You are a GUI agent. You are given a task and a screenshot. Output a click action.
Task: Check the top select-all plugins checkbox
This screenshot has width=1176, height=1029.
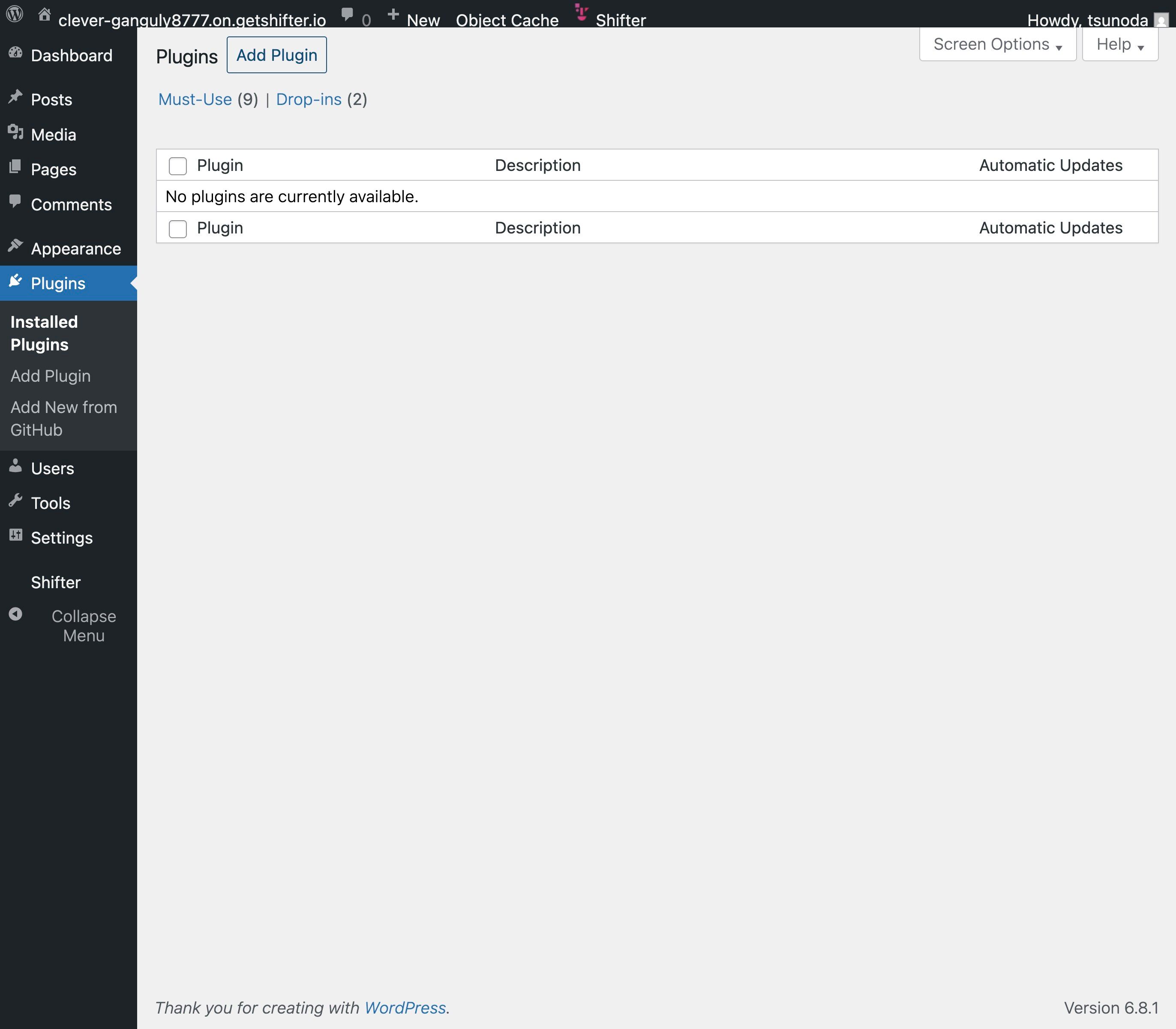pos(177,166)
